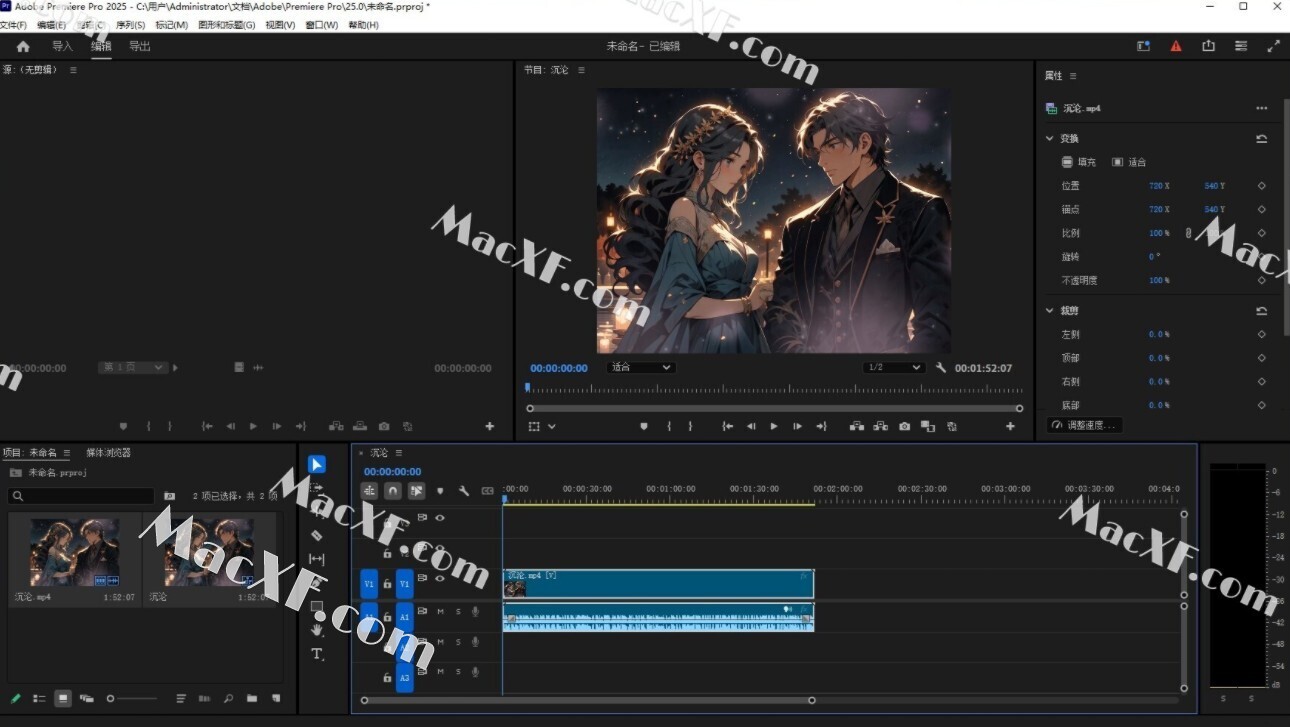Click the share/export icon at top right
The height and width of the screenshot is (727, 1290).
point(1208,46)
